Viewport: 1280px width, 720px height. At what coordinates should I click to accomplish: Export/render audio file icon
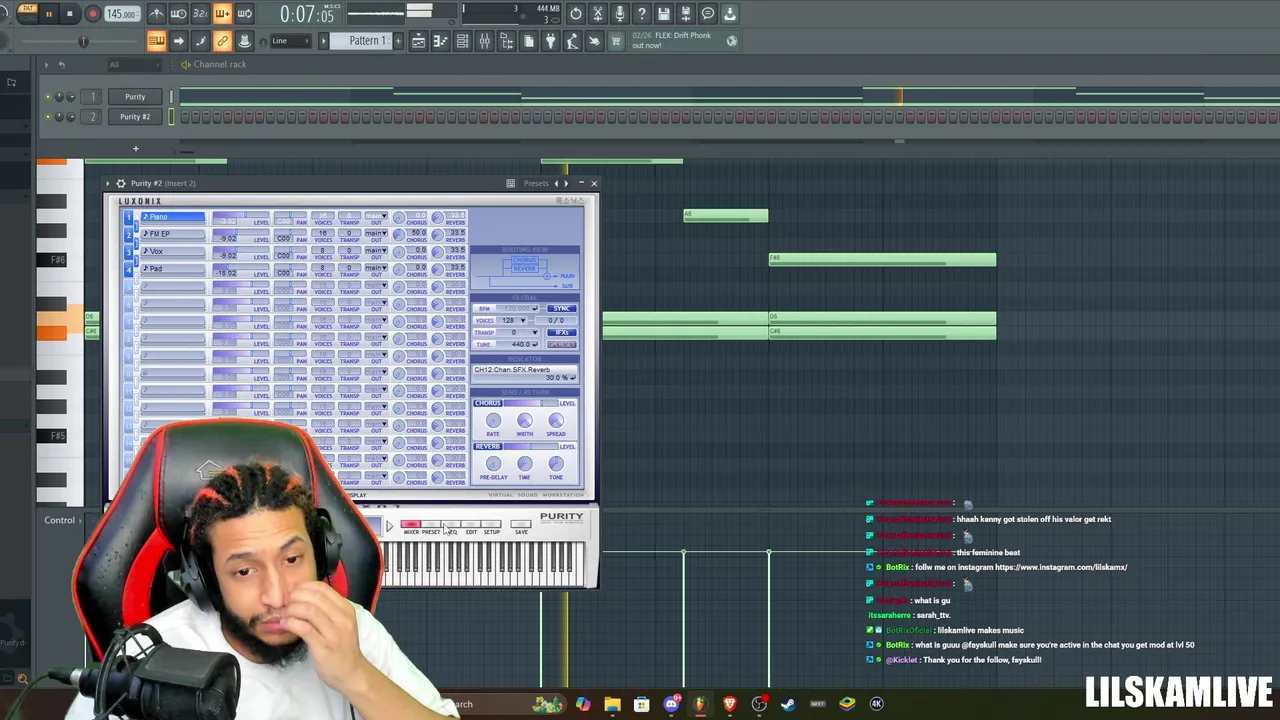(x=686, y=14)
